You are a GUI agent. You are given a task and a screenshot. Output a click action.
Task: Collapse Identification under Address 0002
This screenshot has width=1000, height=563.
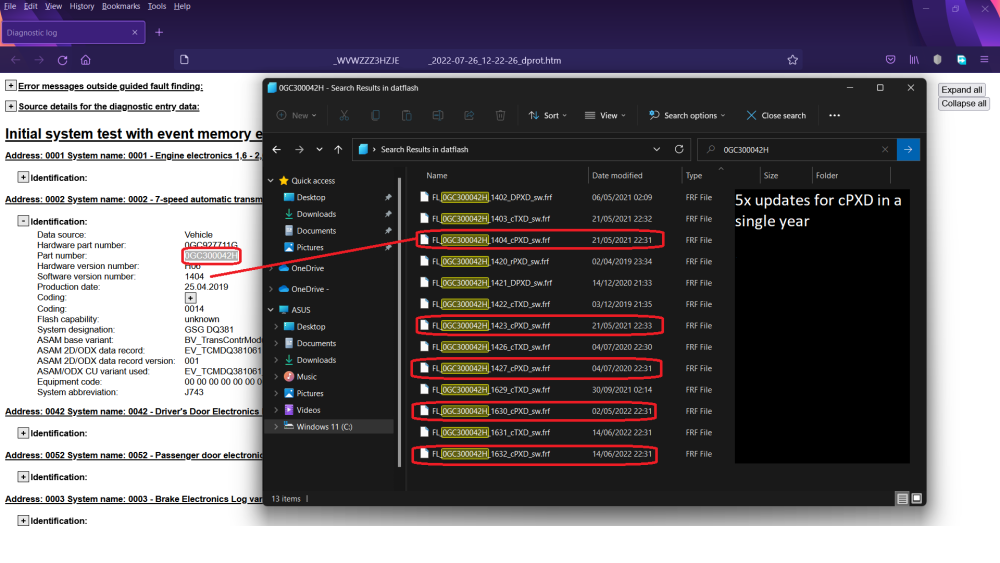point(23,221)
